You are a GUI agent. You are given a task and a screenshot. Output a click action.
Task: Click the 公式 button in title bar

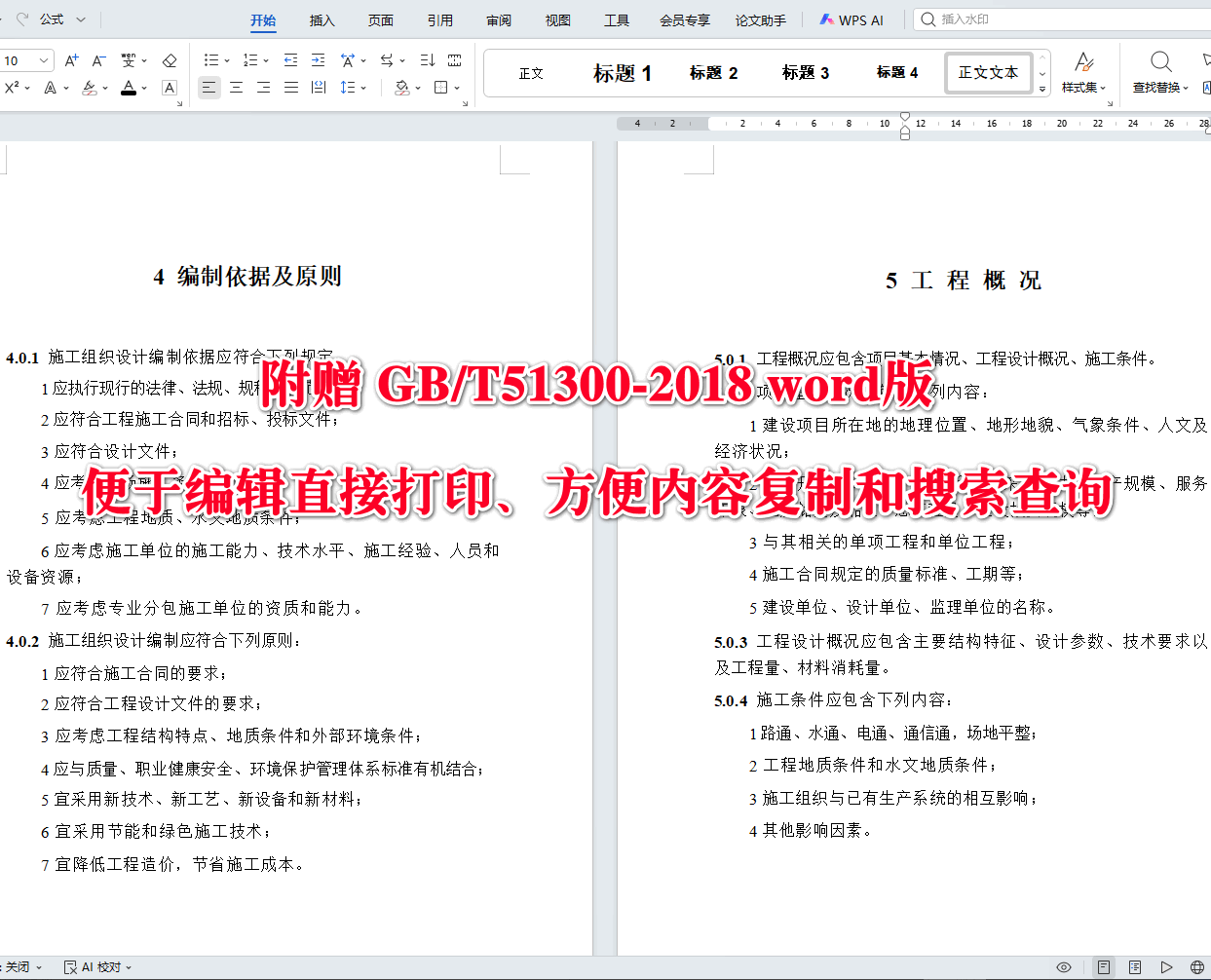(x=52, y=19)
